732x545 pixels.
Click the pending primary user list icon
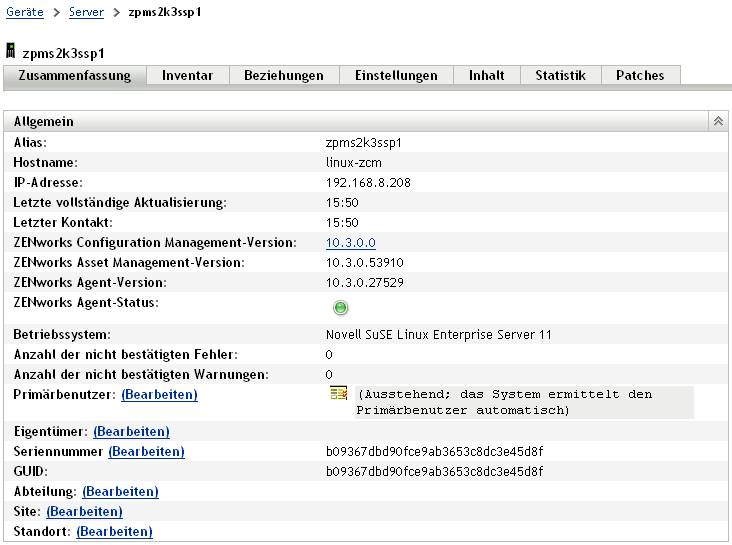coord(338,393)
